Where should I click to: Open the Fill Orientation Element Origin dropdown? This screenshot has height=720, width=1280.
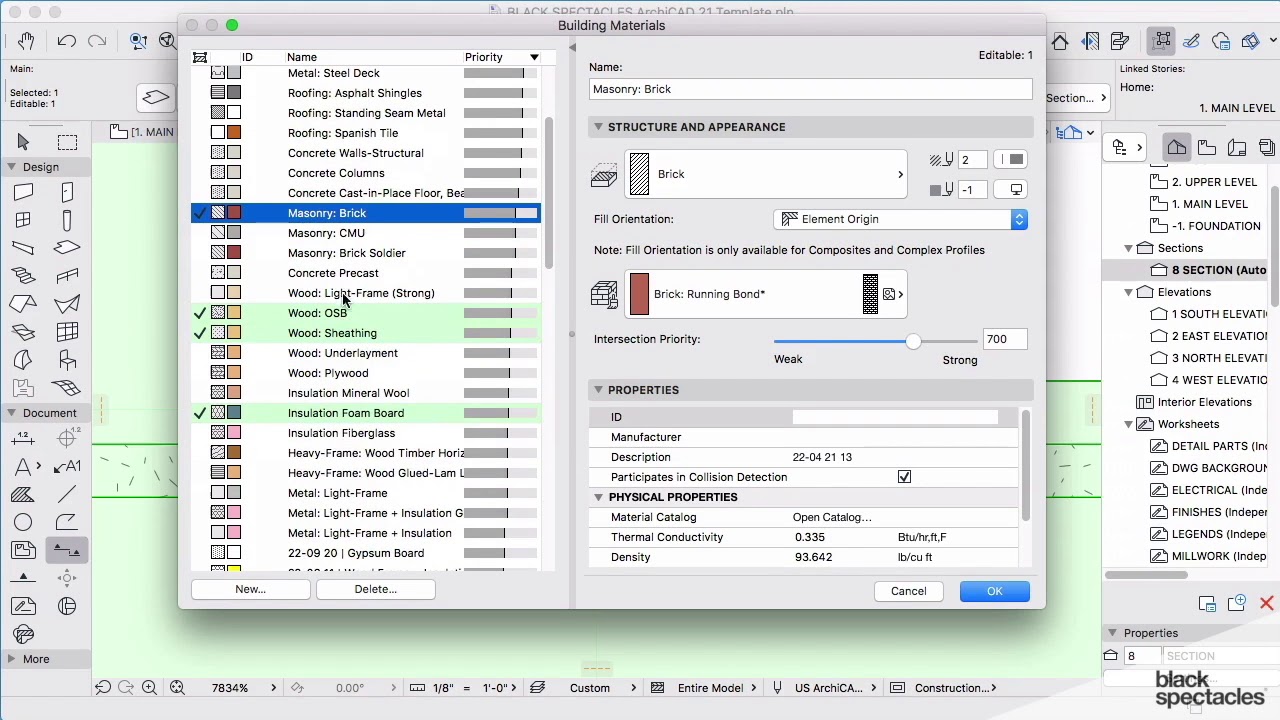pyautogui.click(x=902, y=219)
